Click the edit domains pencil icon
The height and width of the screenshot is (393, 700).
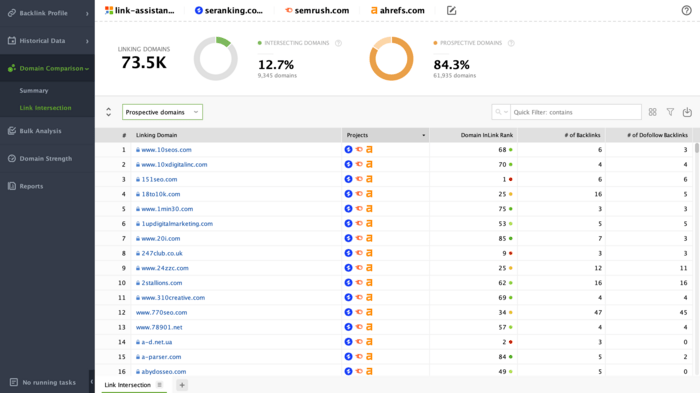point(451,10)
